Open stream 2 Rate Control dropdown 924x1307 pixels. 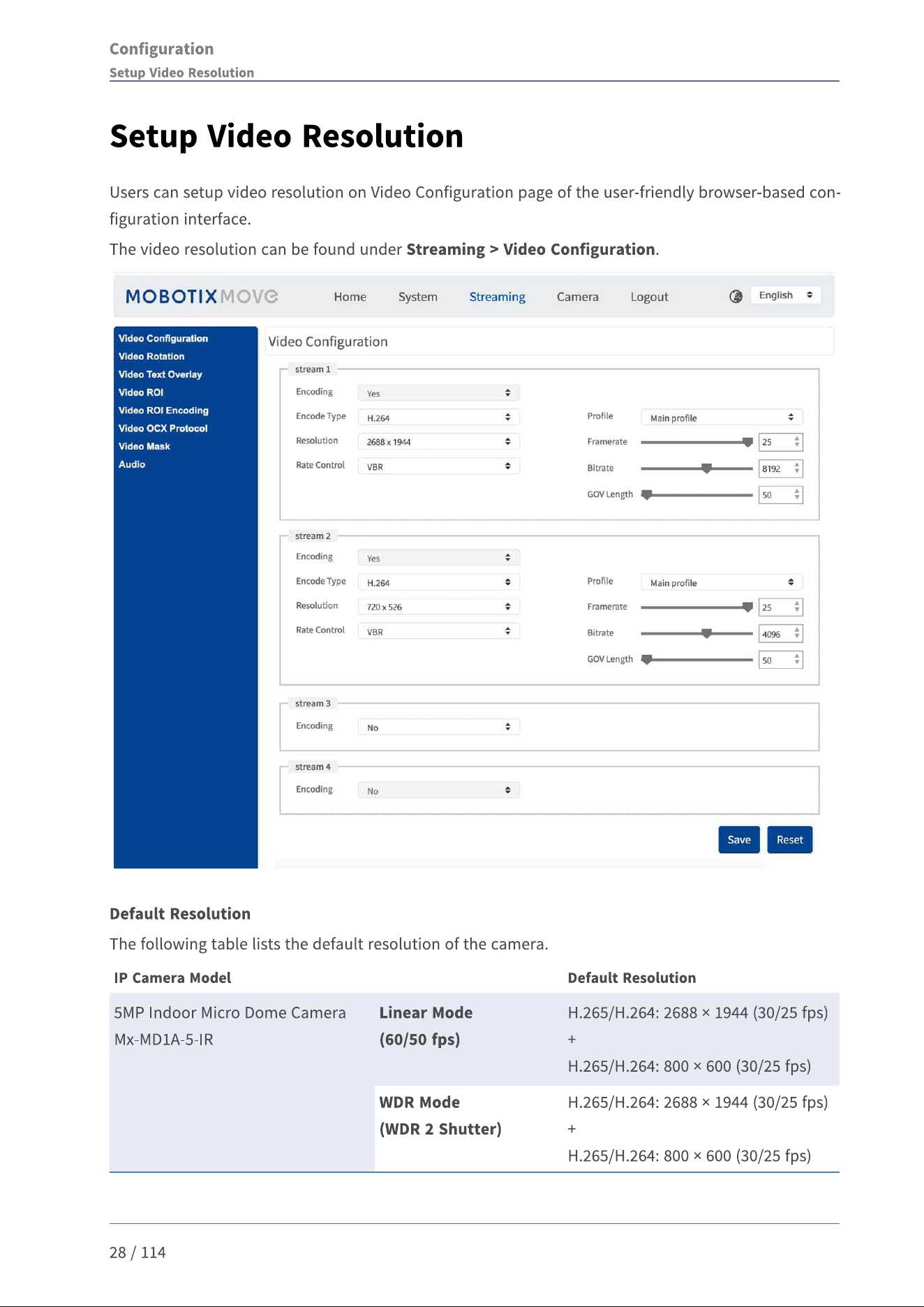(439, 631)
